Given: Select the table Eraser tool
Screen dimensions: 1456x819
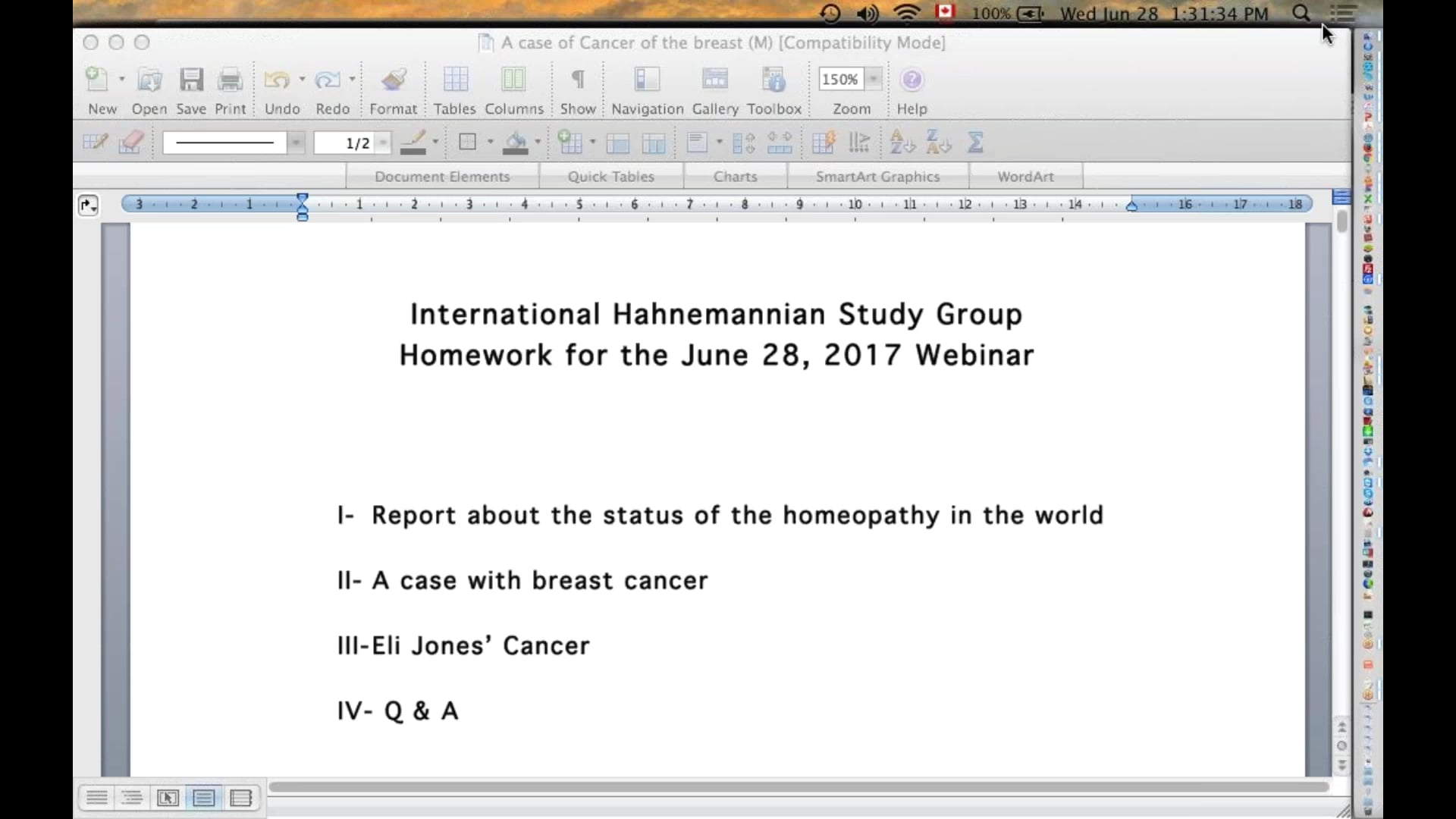Looking at the screenshot, I should pos(130,142).
